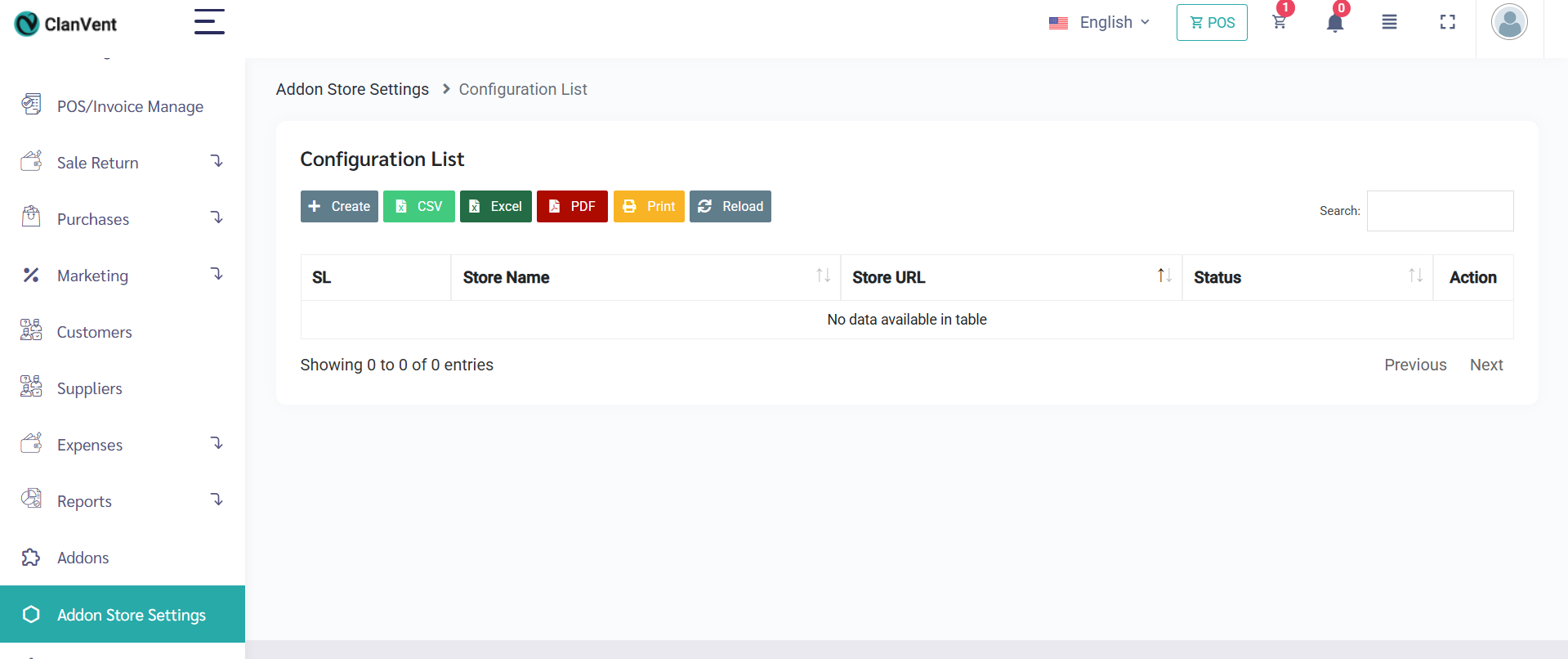The image size is (1568, 659).
Task: Click Addon Store Settings breadcrumb
Action: point(352,89)
